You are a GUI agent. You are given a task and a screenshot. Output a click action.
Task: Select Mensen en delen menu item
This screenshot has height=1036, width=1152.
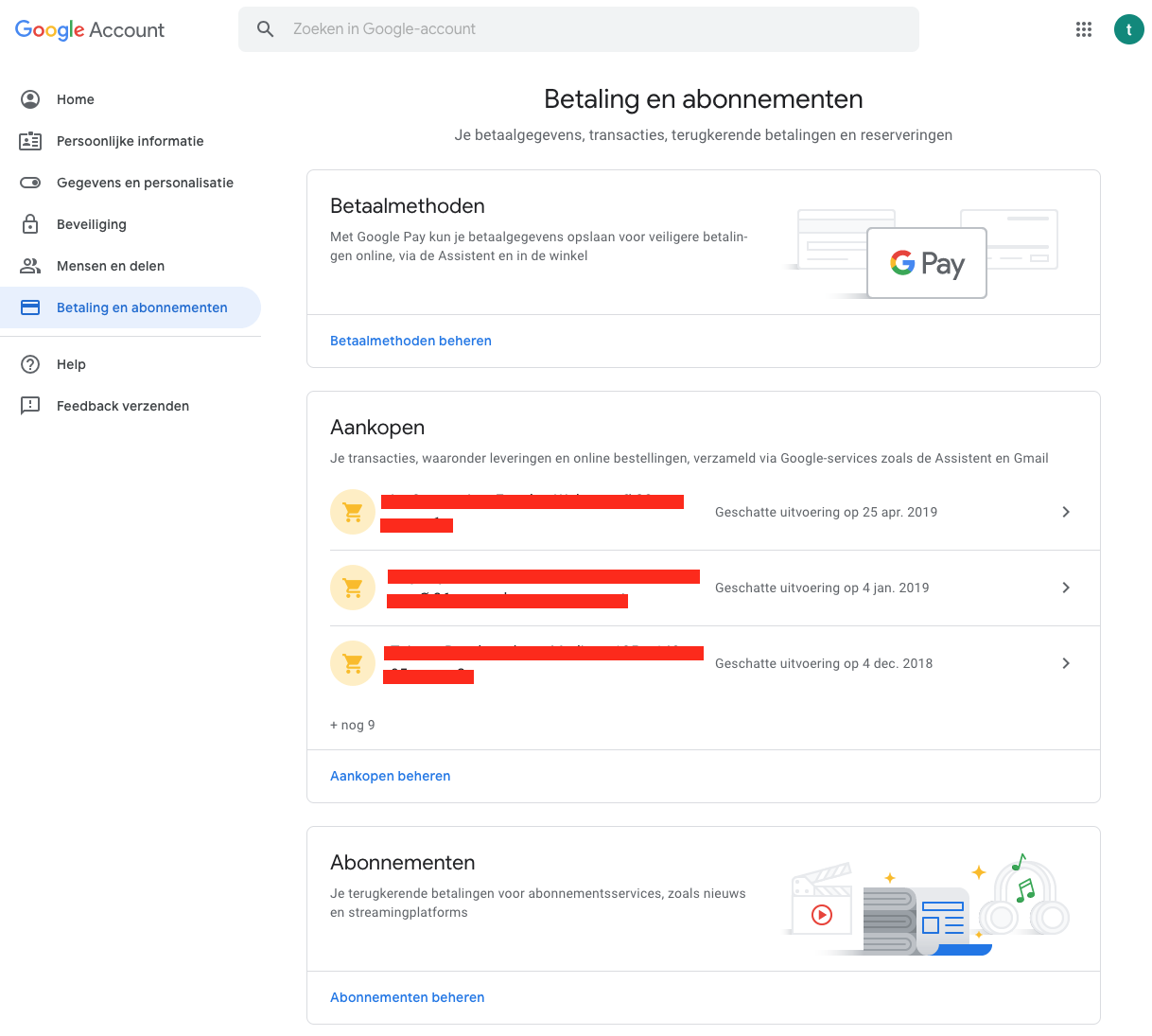click(111, 266)
